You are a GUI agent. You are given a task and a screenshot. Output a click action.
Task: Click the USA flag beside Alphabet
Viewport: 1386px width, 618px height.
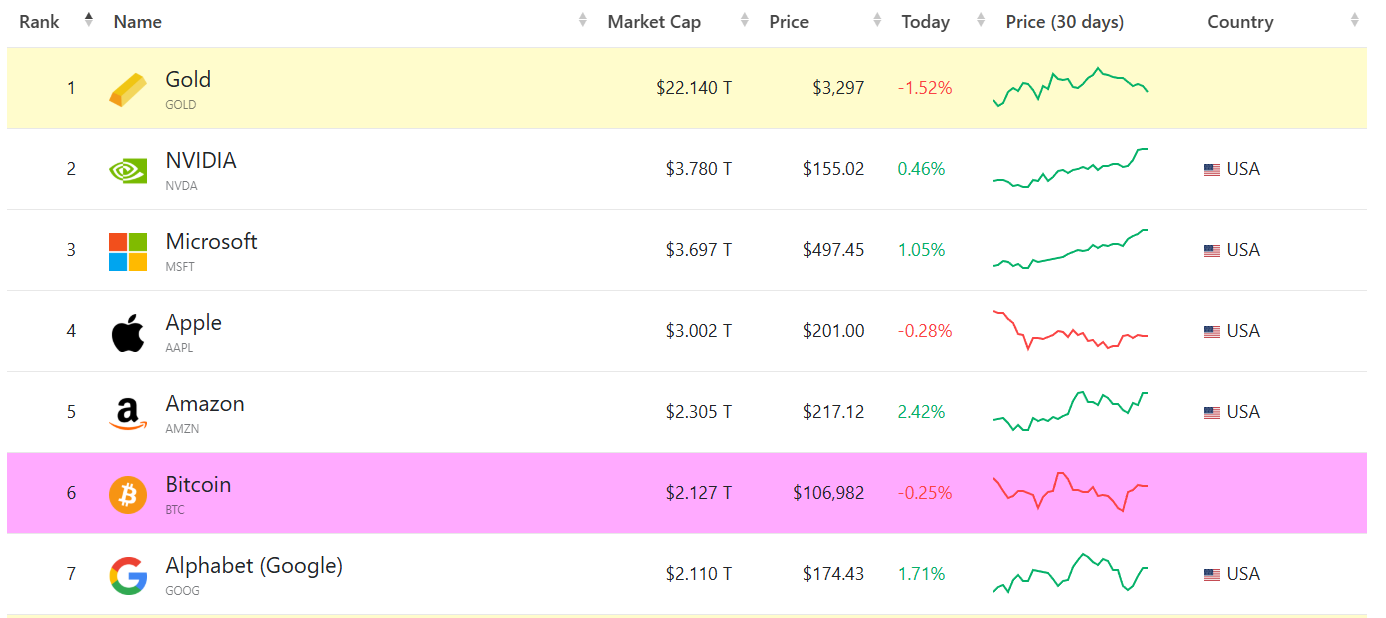pos(1211,573)
